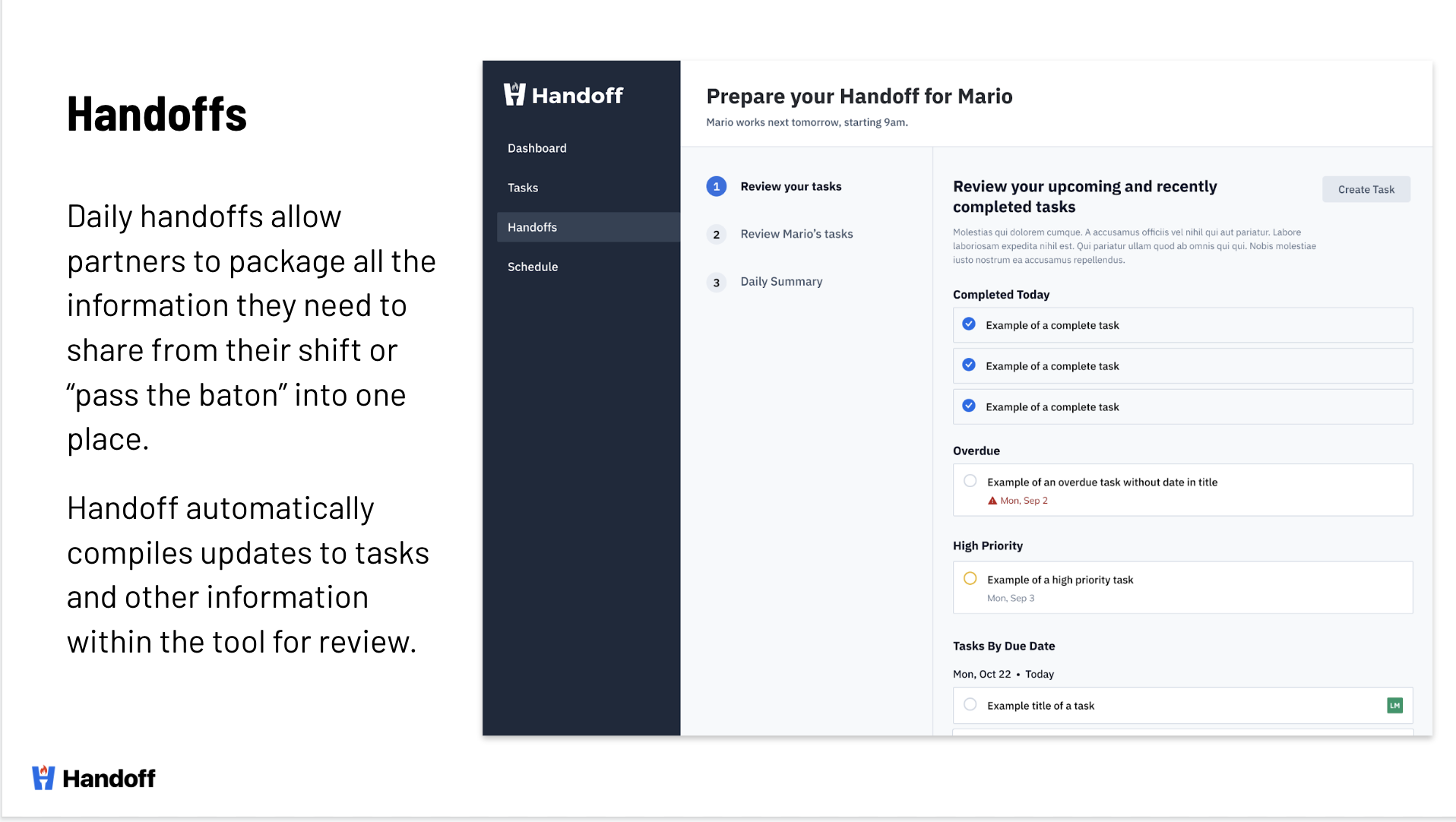Click the step 3 number circle

716,283
